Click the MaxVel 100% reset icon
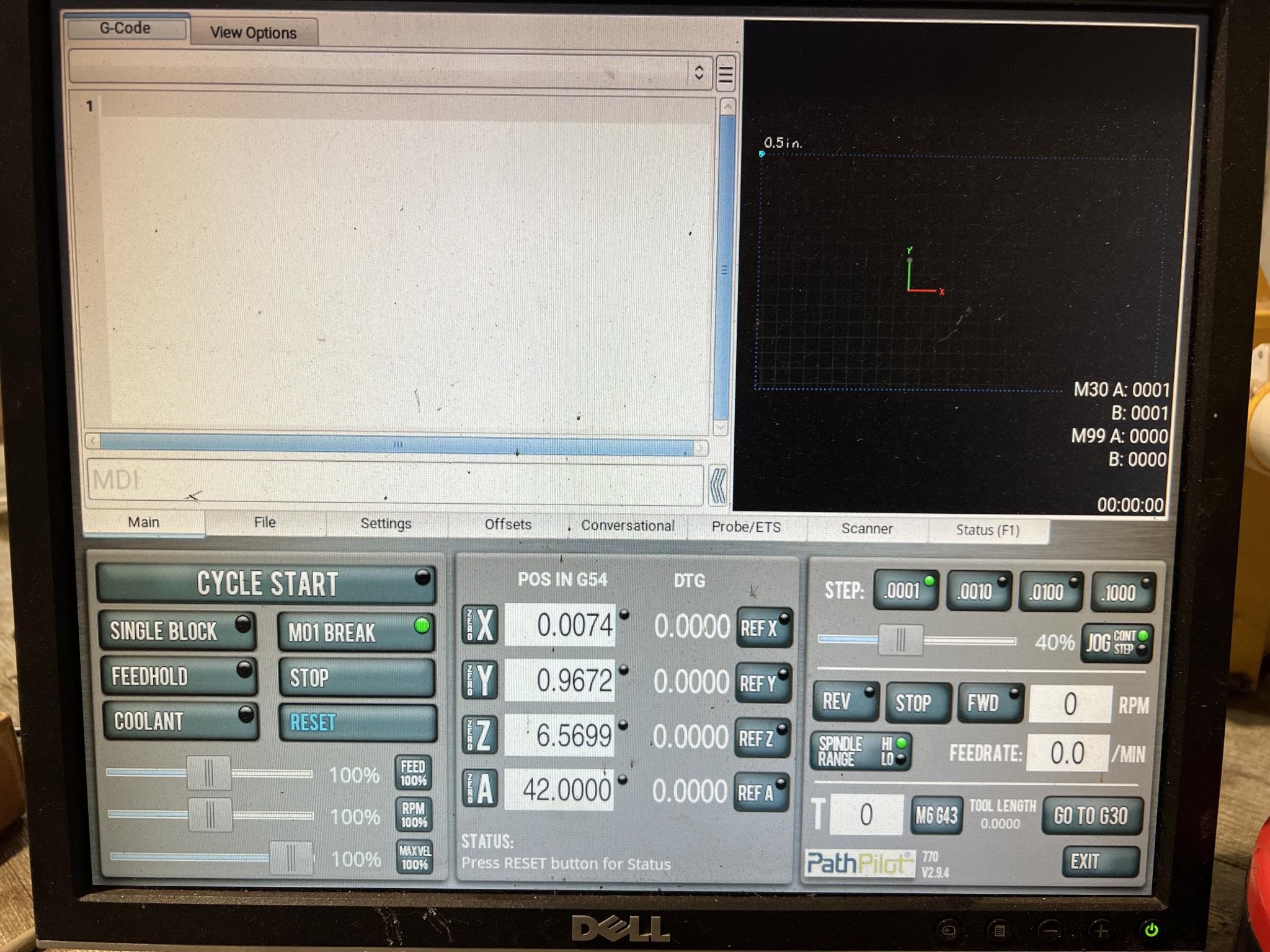Image resolution: width=1270 pixels, height=952 pixels. coord(414,858)
